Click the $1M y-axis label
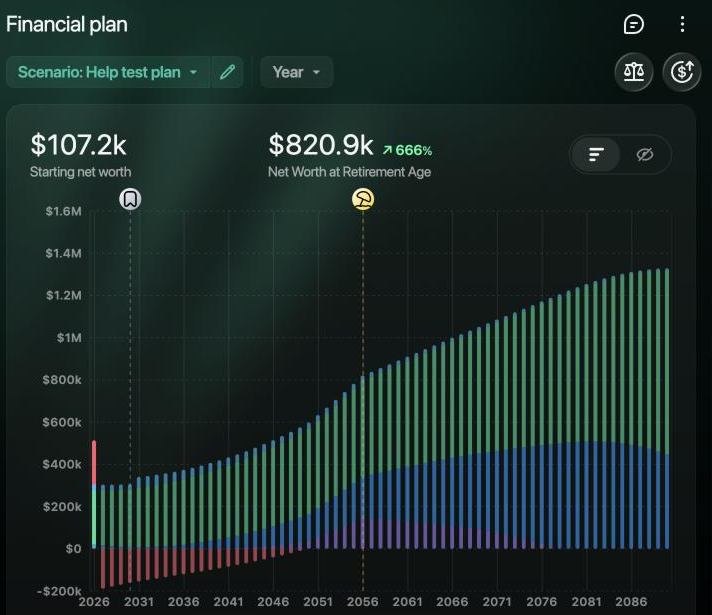The height and width of the screenshot is (615, 712). [69, 338]
